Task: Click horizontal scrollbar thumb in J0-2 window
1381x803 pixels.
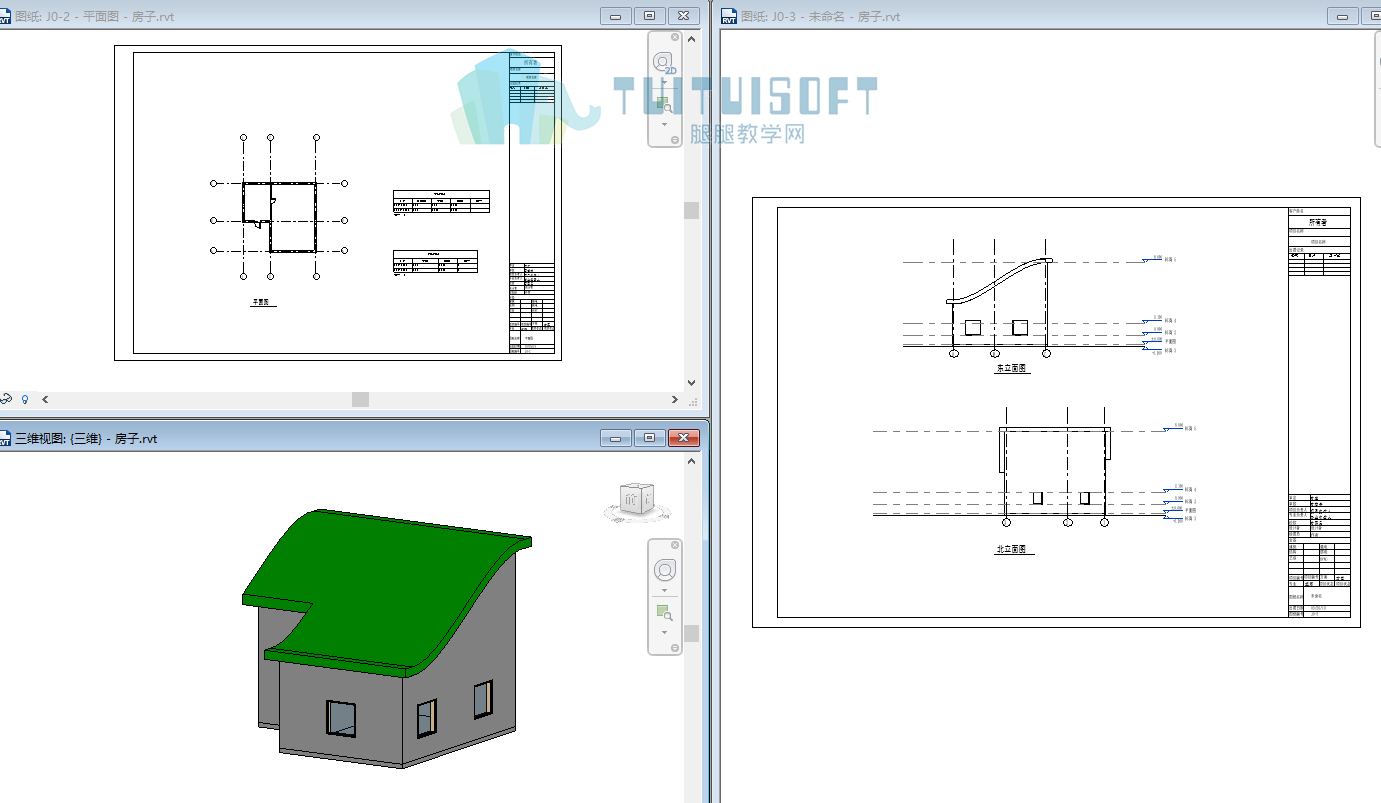Action: pyautogui.click(x=361, y=399)
